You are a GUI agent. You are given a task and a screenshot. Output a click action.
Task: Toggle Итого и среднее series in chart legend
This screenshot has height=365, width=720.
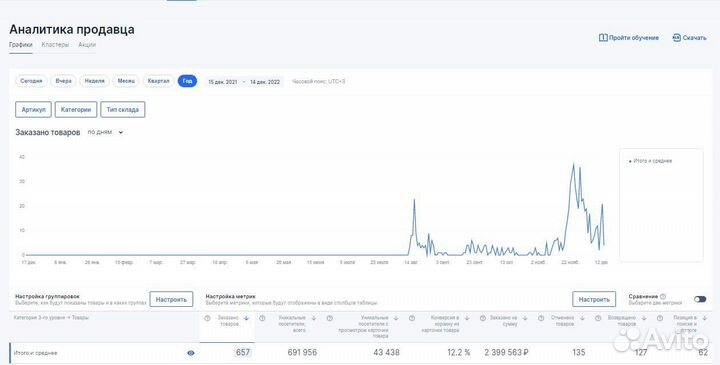[651, 161]
